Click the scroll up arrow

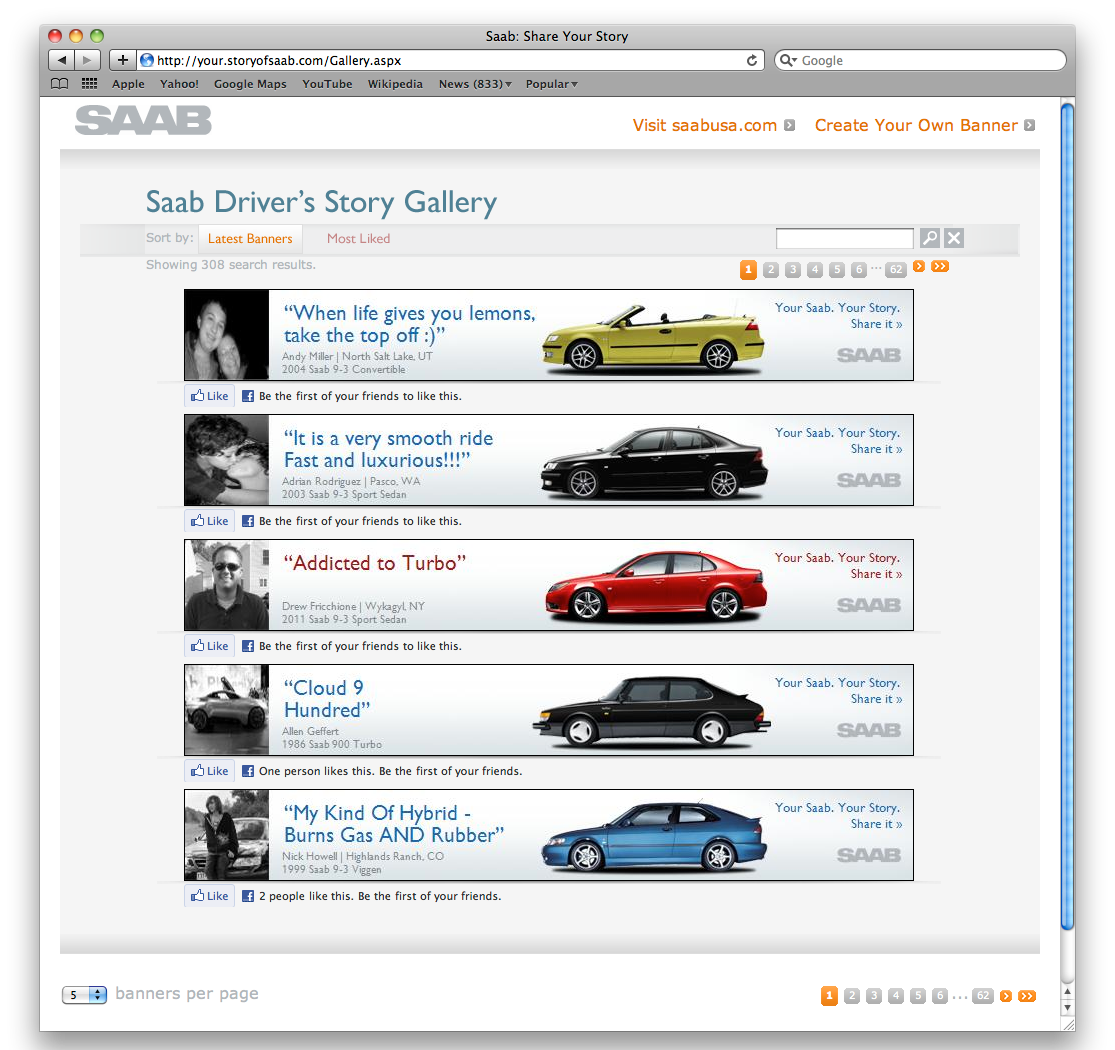(1067, 991)
